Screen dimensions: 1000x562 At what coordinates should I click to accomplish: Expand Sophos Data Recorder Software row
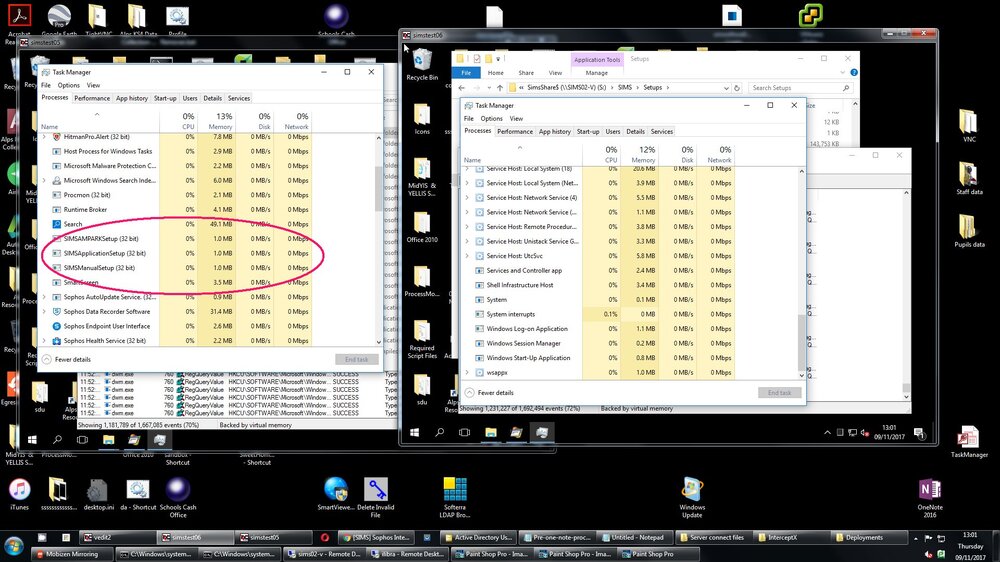[44, 312]
